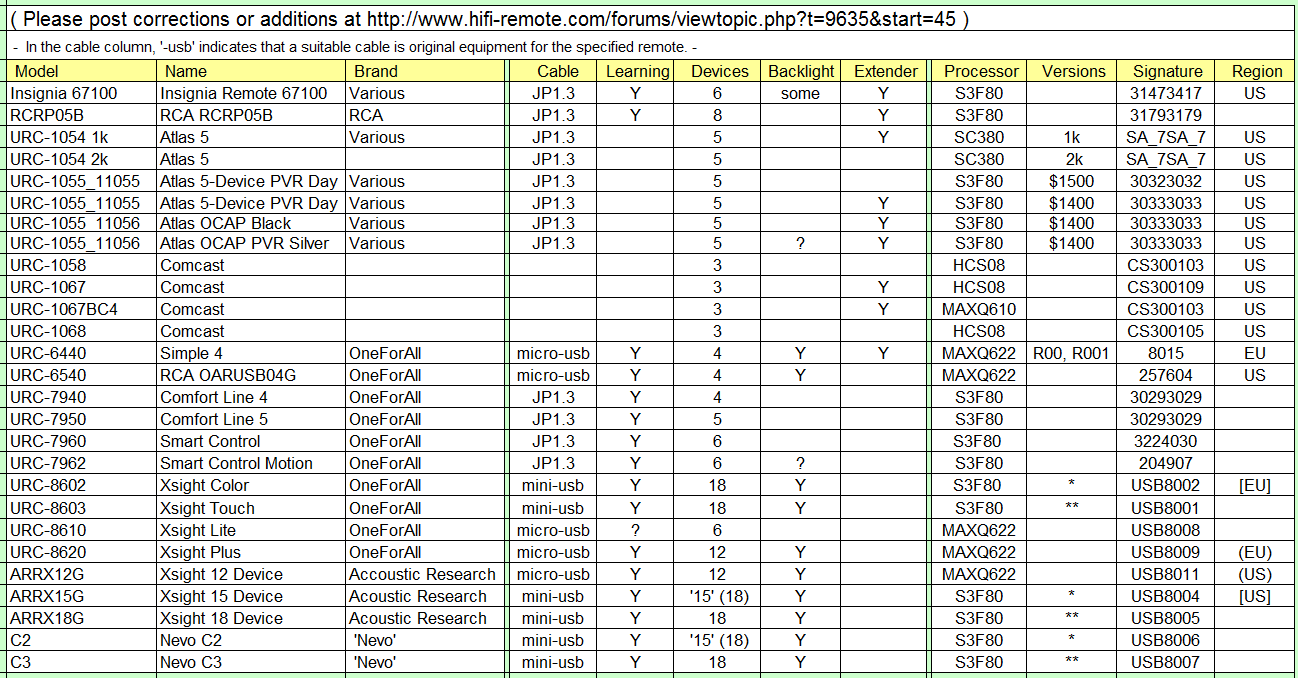Select the URC-1067BC4 model cell
The width and height of the screenshot is (1298, 678).
[x=64, y=309]
